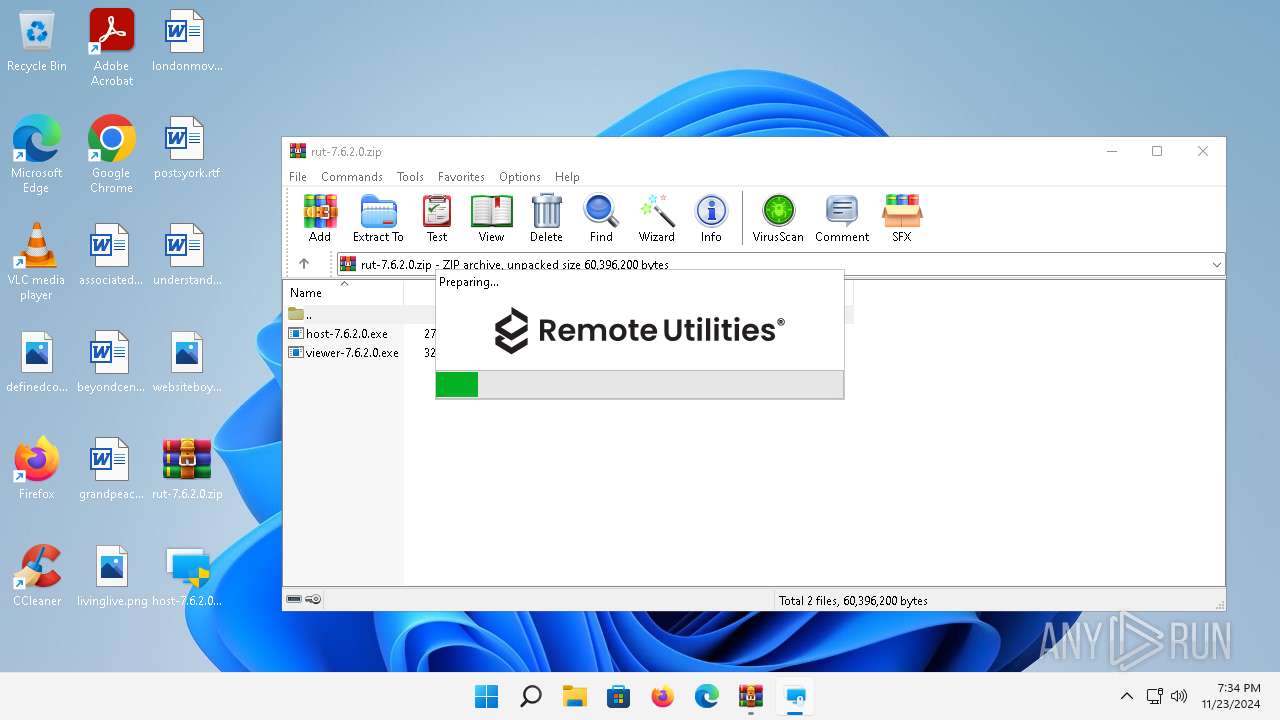Screen dimensions: 1280x720
Task: Open network icon in system tray
Action: point(1154,696)
